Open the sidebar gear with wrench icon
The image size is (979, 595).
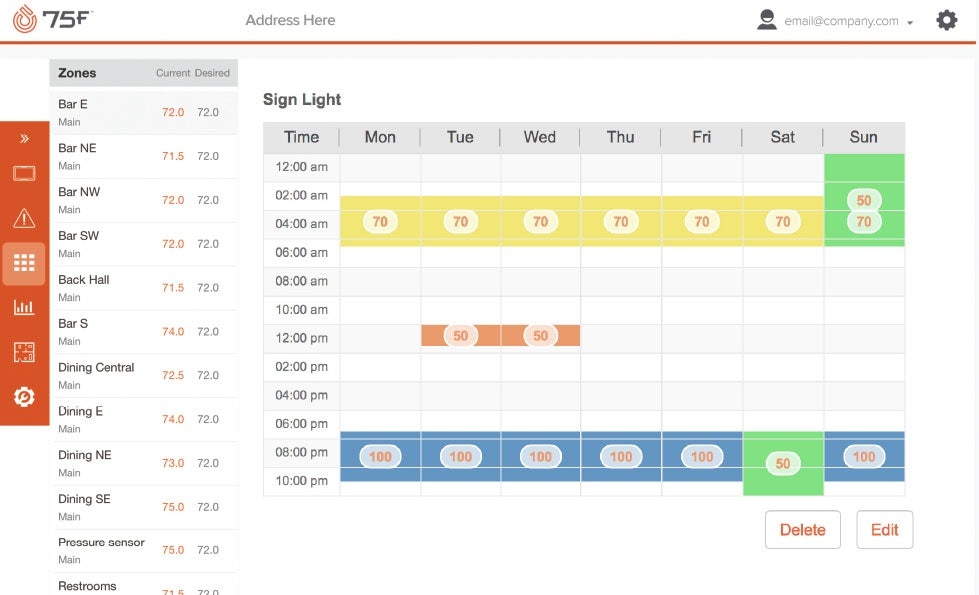click(24, 397)
